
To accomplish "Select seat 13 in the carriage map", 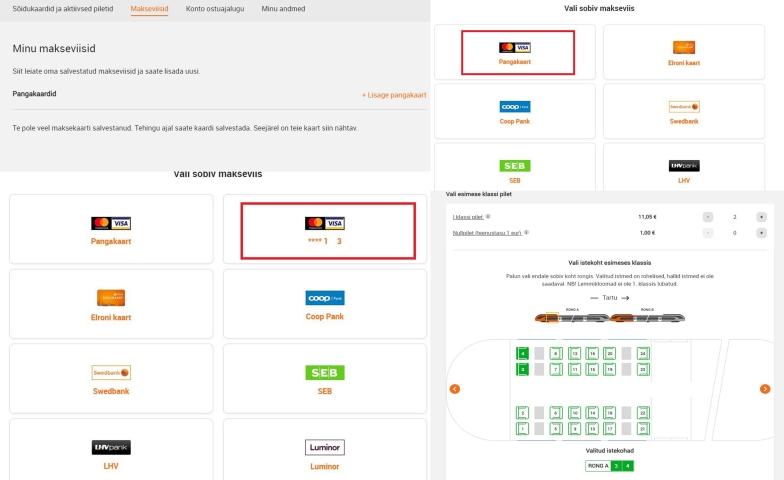I will click(592, 428).
